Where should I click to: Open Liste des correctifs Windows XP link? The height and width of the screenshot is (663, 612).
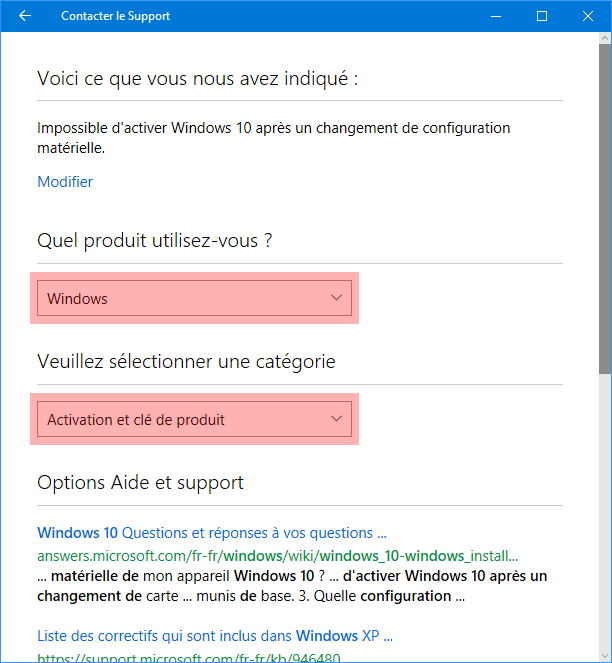pyautogui.click(x=215, y=636)
